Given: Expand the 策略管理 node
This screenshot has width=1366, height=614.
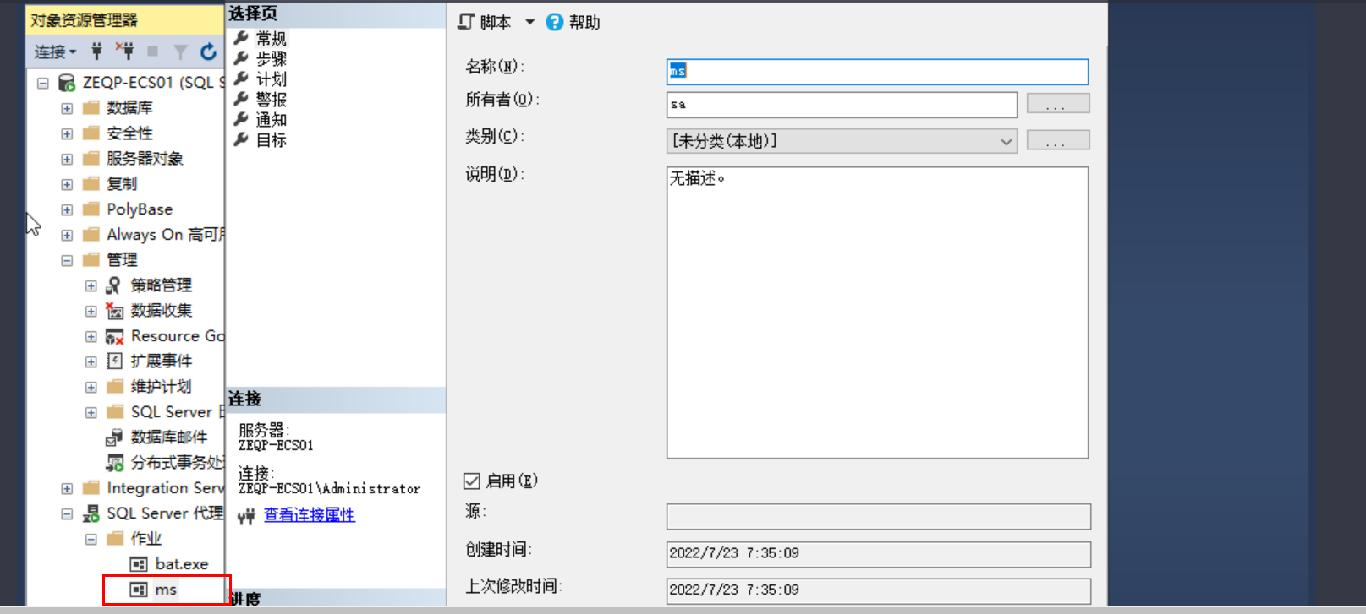Looking at the screenshot, I should 91,285.
